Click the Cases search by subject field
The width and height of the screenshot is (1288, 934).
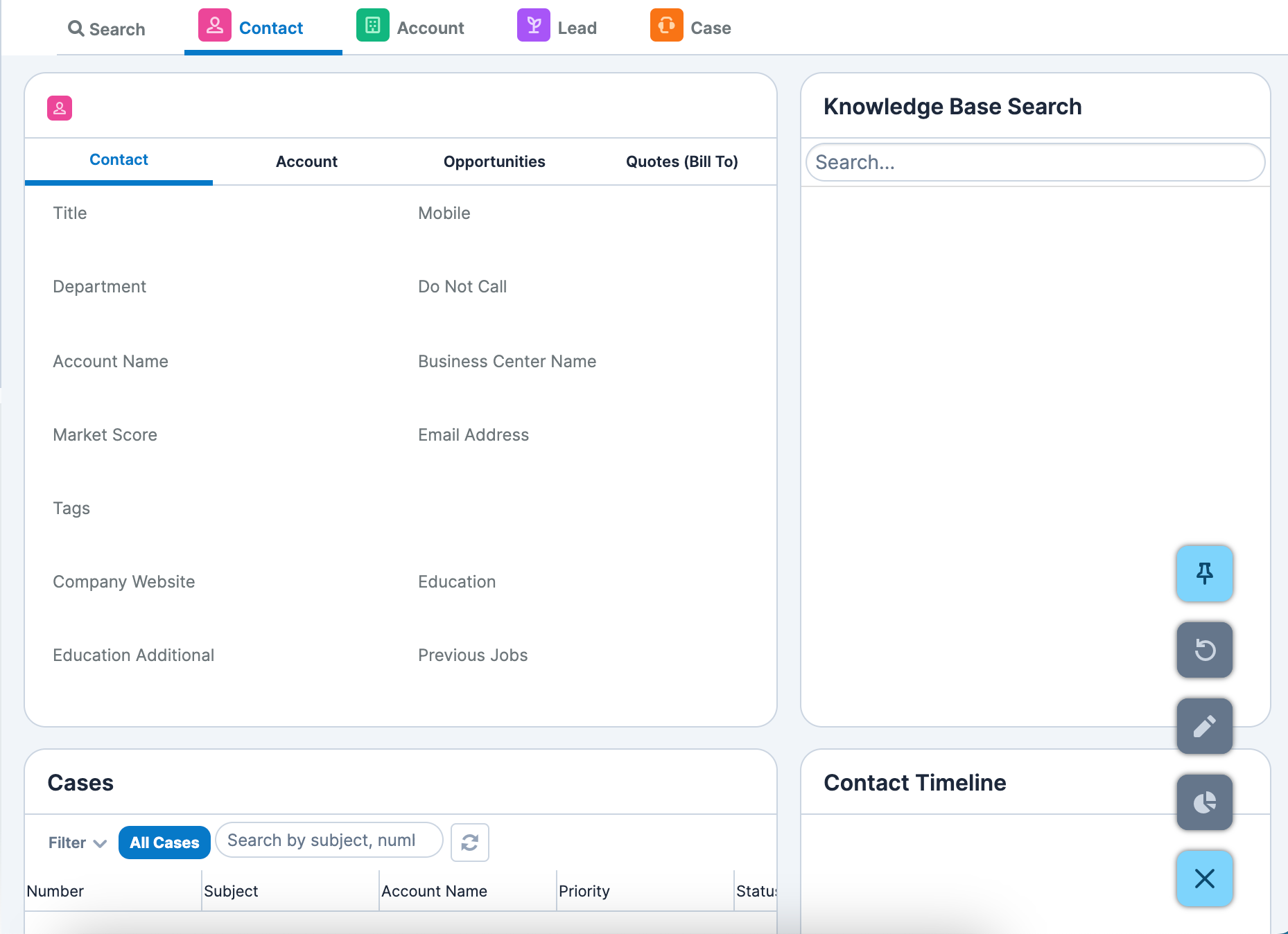coord(329,840)
